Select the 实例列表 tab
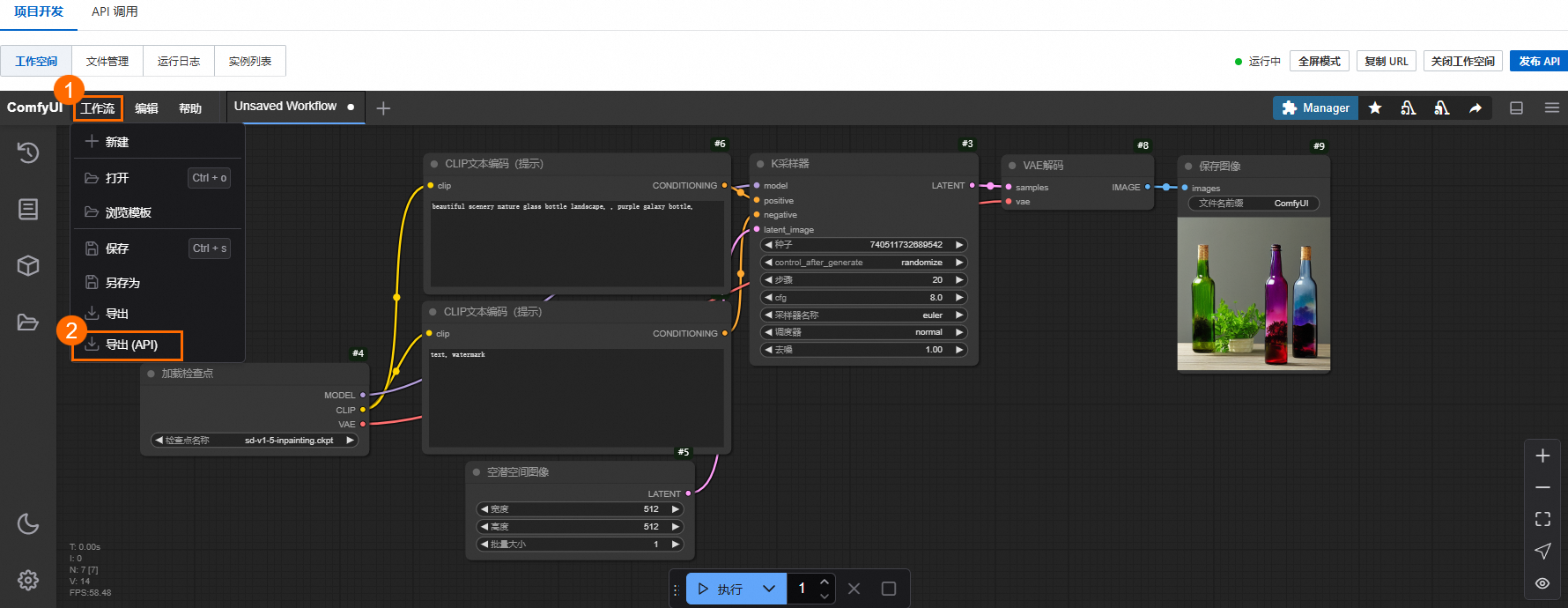1568x608 pixels. click(x=250, y=61)
